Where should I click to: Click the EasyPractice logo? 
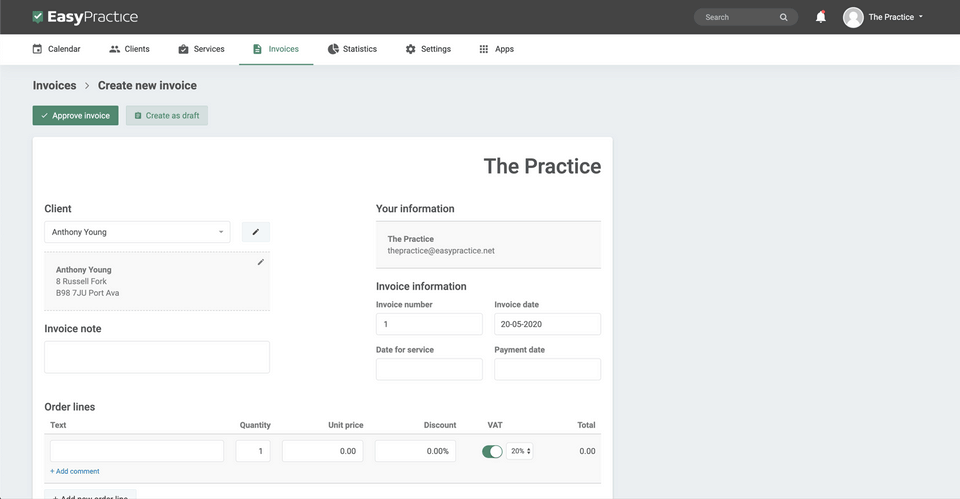point(85,17)
